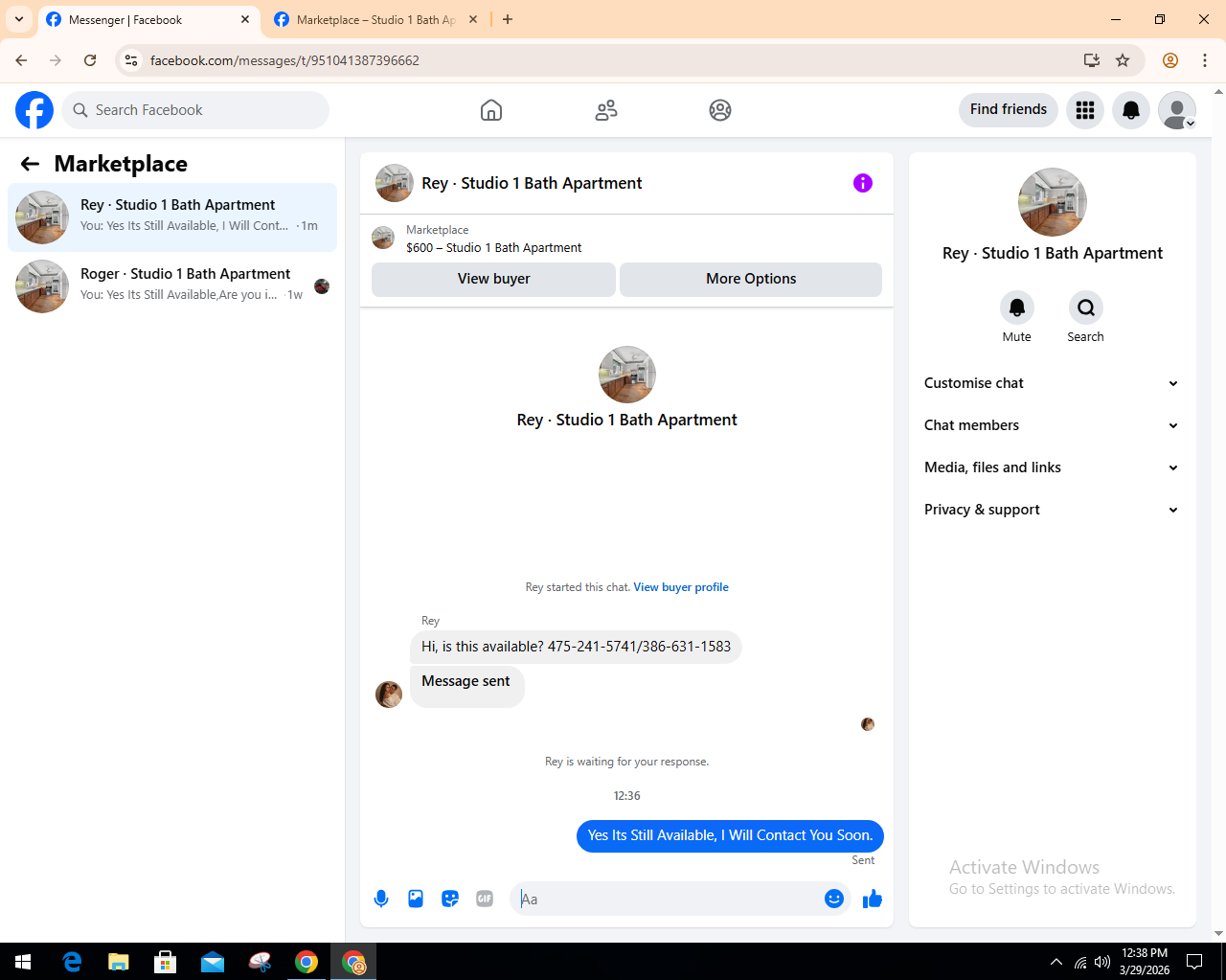The image size is (1226, 980).
Task: Open the $600 – Studio 1 Bath Apartment listing
Action: pos(493,247)
